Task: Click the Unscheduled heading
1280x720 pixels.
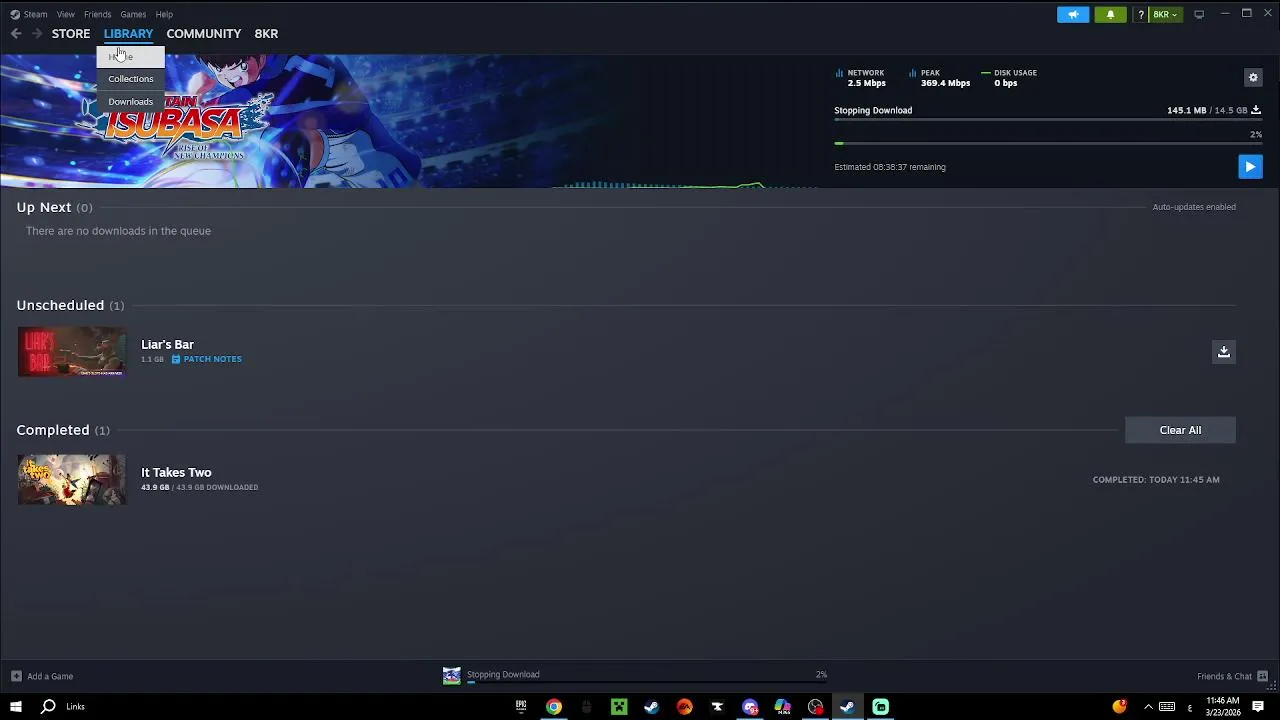Action: (60, 305)
